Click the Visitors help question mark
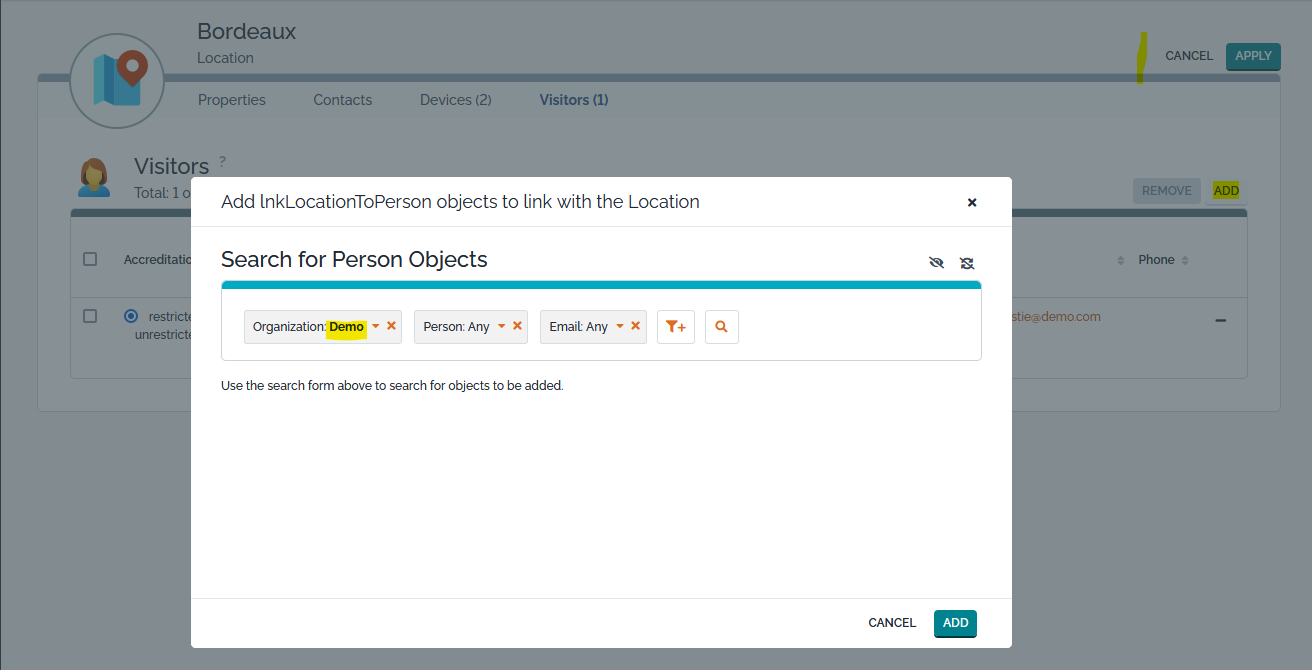1312x670 pixels. 222,160
